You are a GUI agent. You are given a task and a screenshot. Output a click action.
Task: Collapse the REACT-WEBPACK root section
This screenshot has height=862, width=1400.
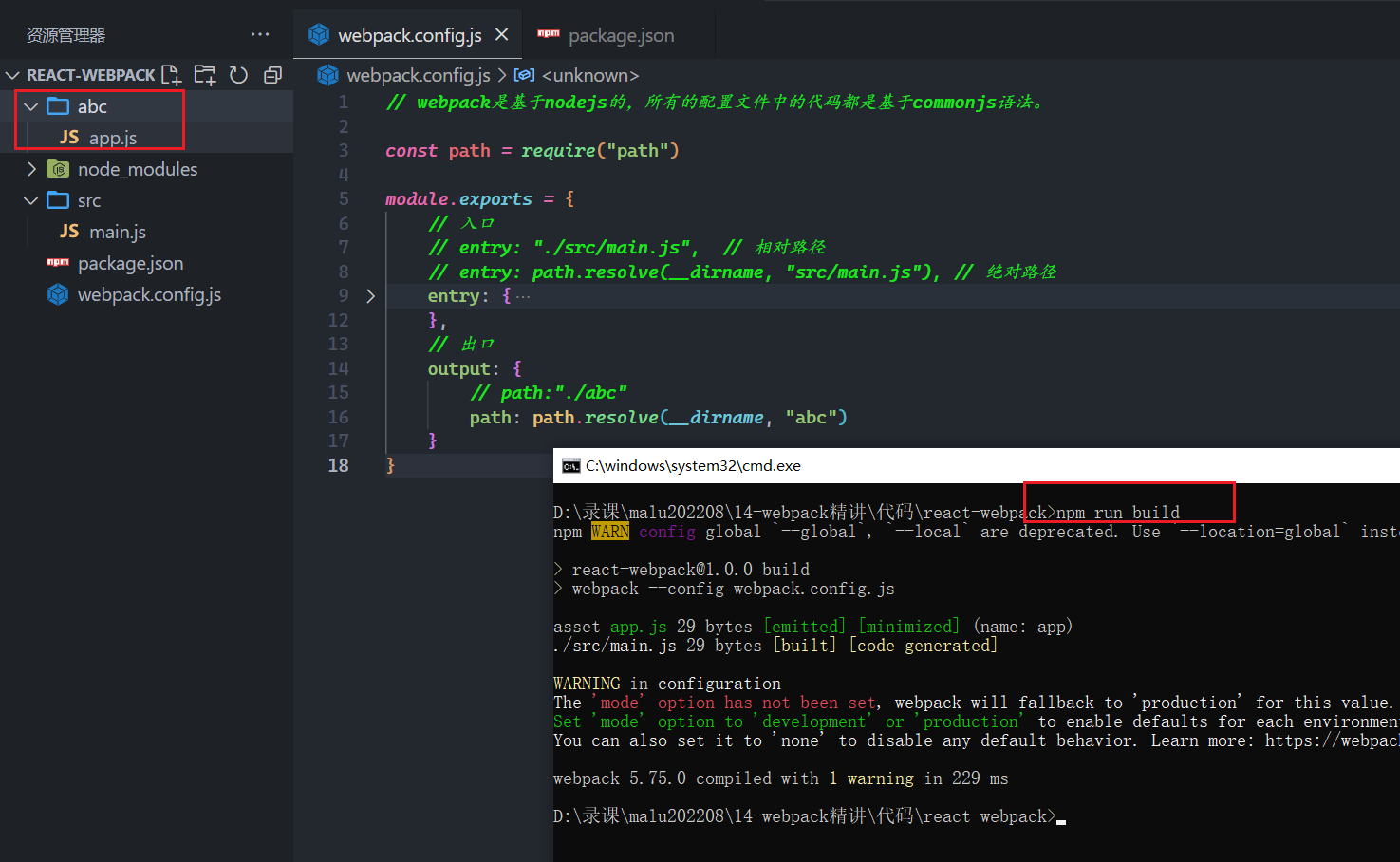[12, 75]
